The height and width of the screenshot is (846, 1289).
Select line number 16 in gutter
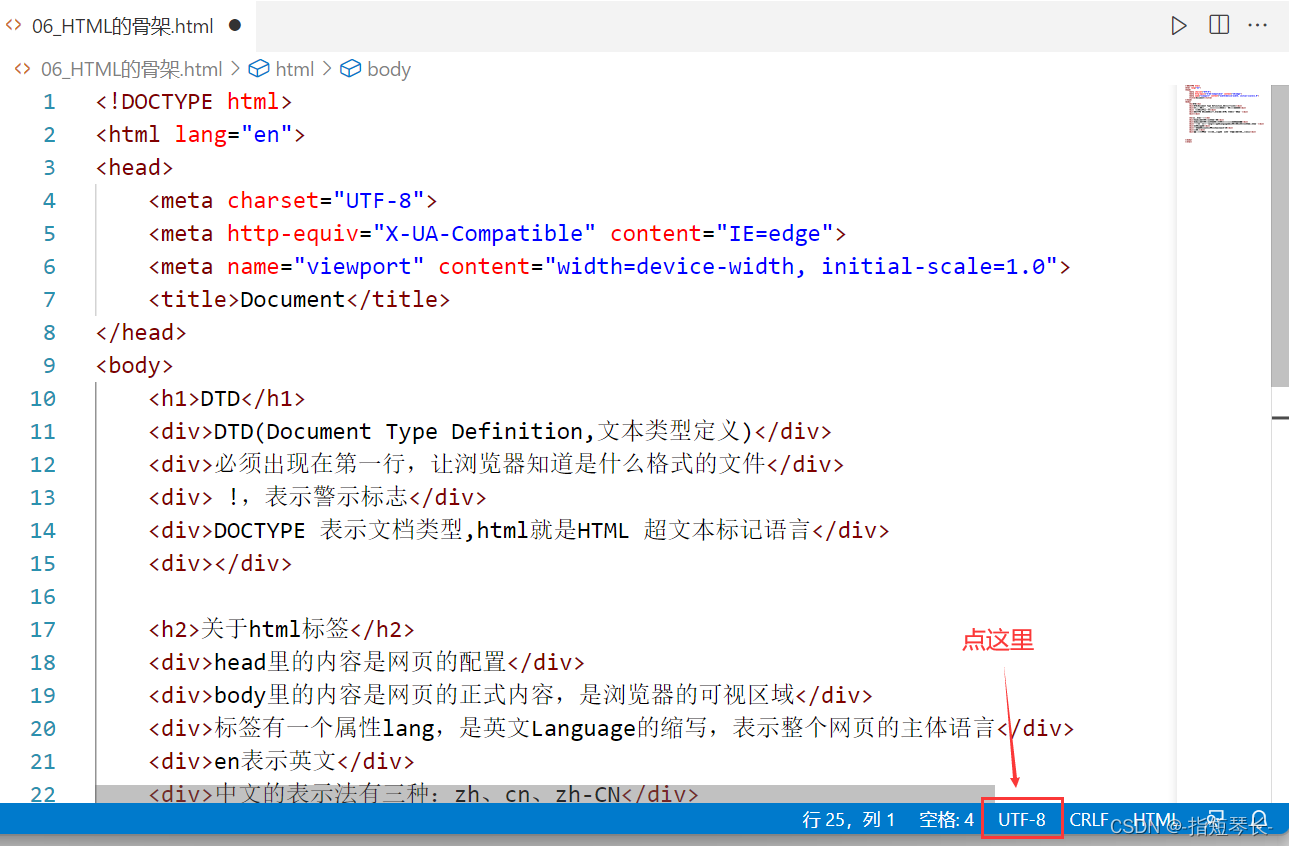pos(43,596)
